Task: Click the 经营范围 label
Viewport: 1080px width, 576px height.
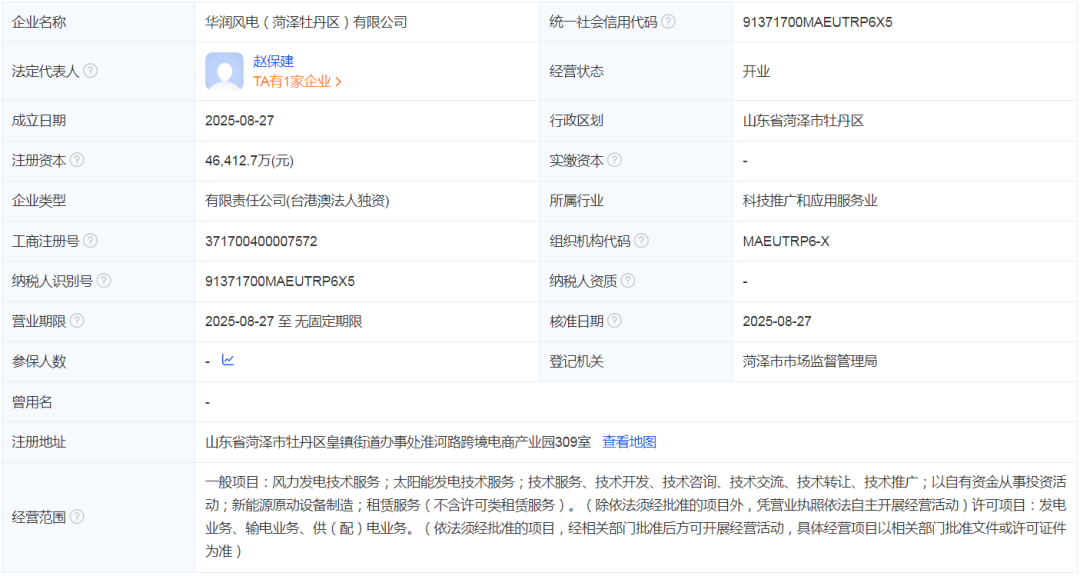Action: pyautogui.click(x=39, y=517)
